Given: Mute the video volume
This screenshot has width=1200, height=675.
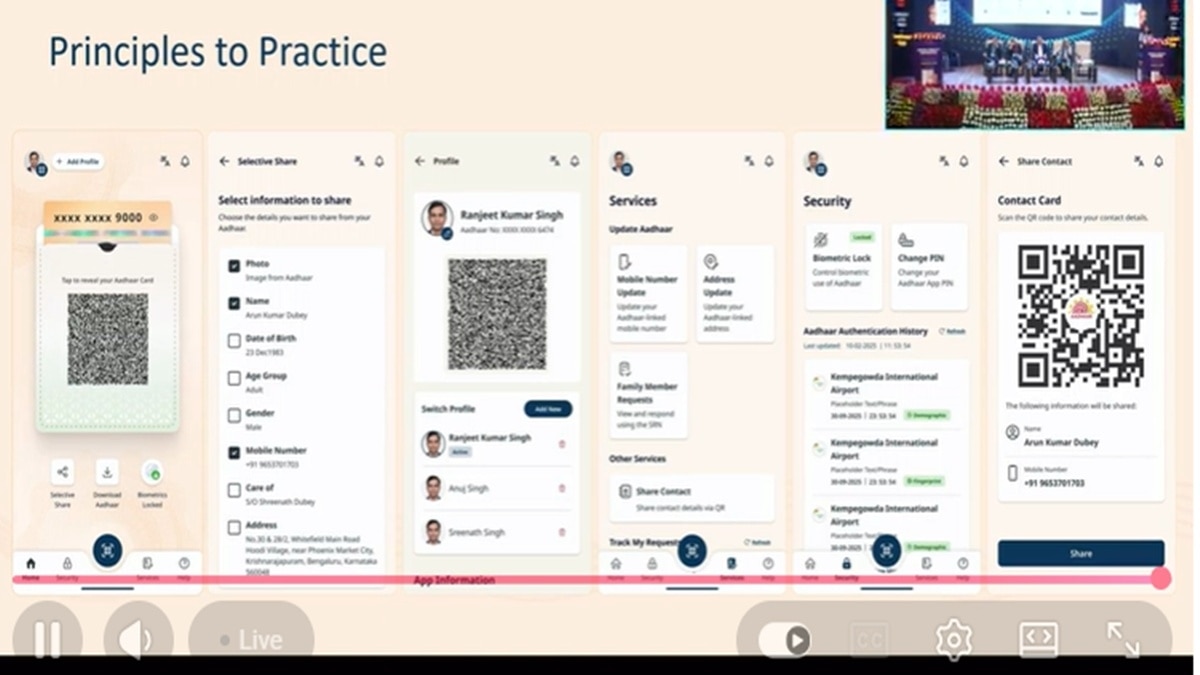Looking at the screenshot, I should 137,638.
